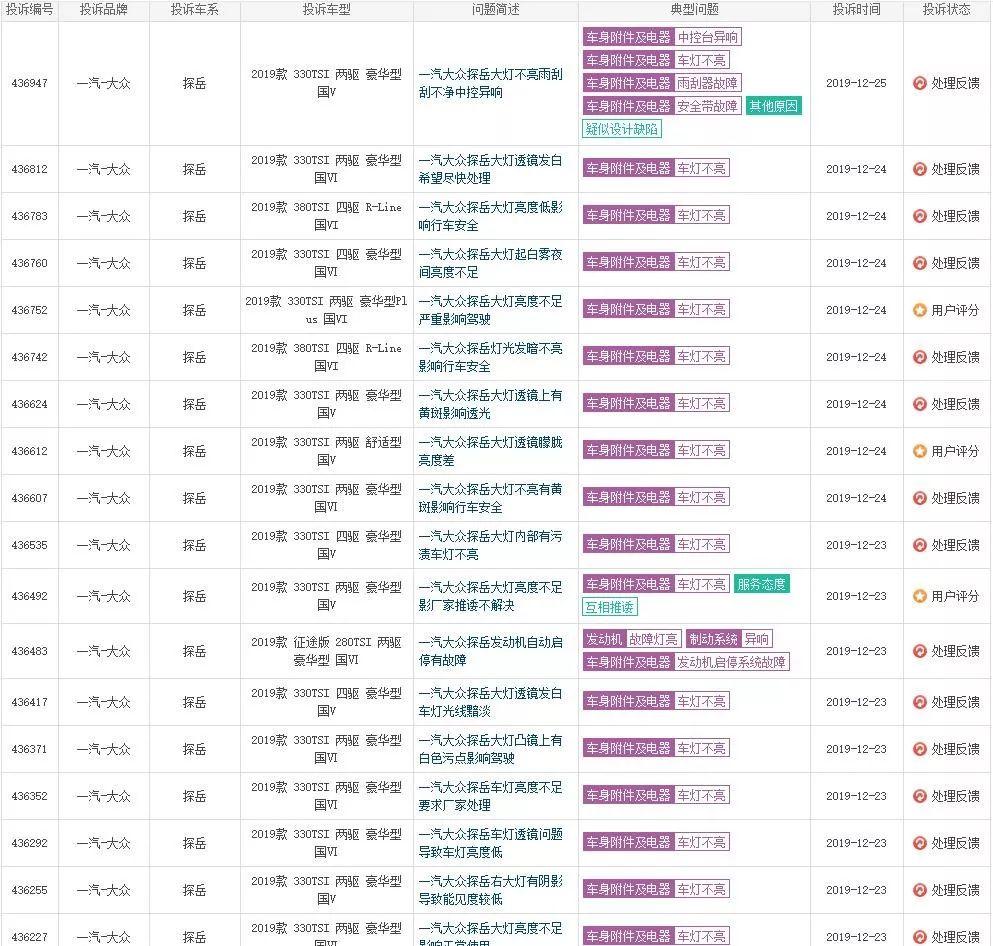This screenshot has height=946, width=993.
Task: Click the 中控台异响 tag in the first row
Action: (707, 38)
